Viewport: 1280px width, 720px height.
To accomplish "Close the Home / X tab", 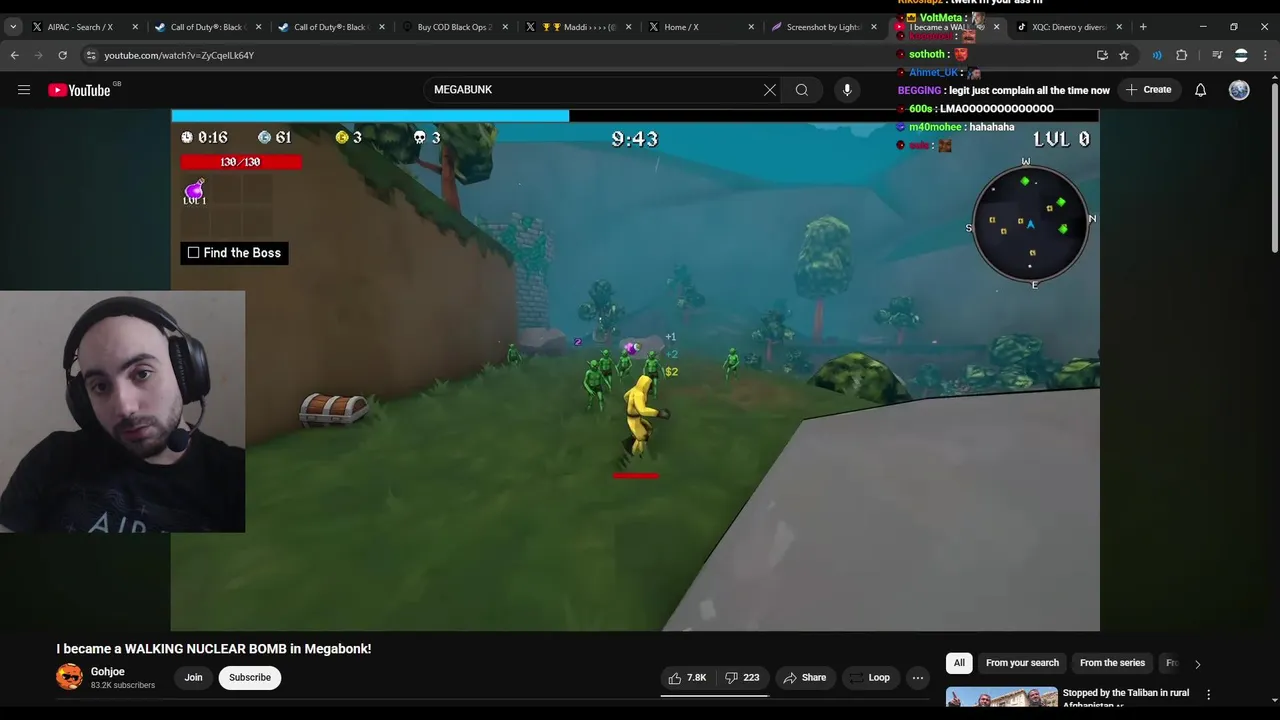I will tap(751, 27).
